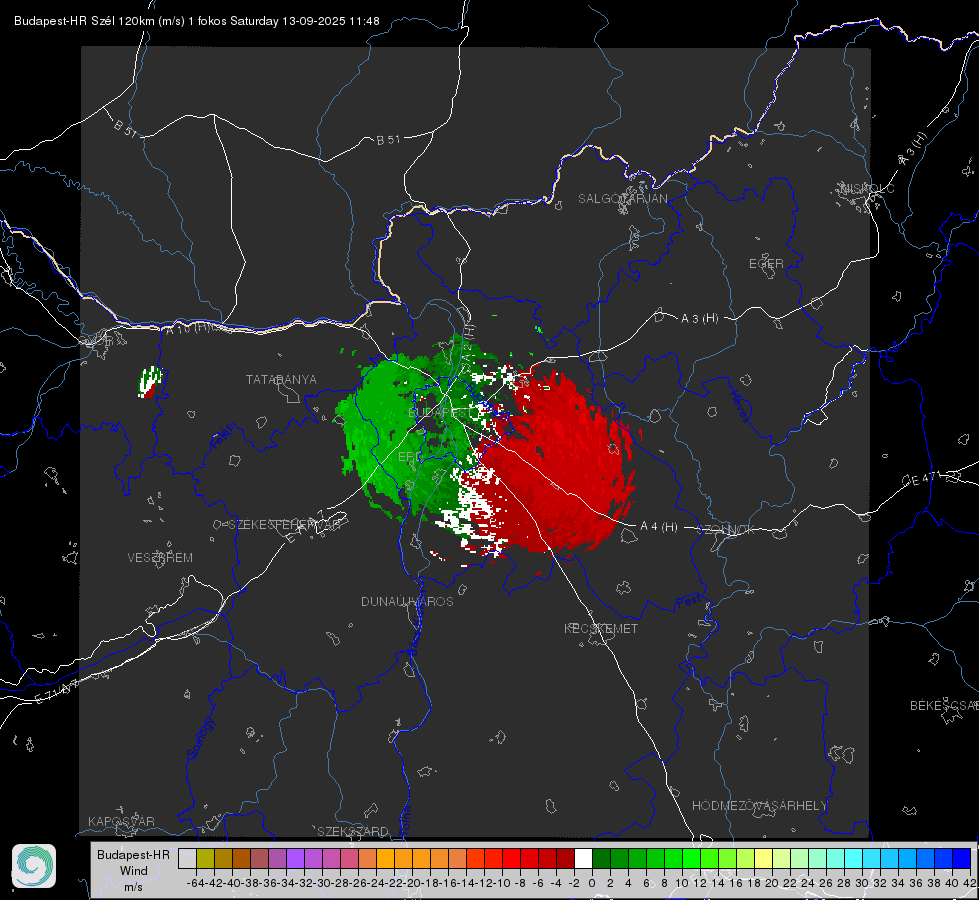Image resolution: width=979 pixels, height=900 pixels.
Task: Select the SZÉKESFEHÉRVÁR city label
Action: point(285,525)
